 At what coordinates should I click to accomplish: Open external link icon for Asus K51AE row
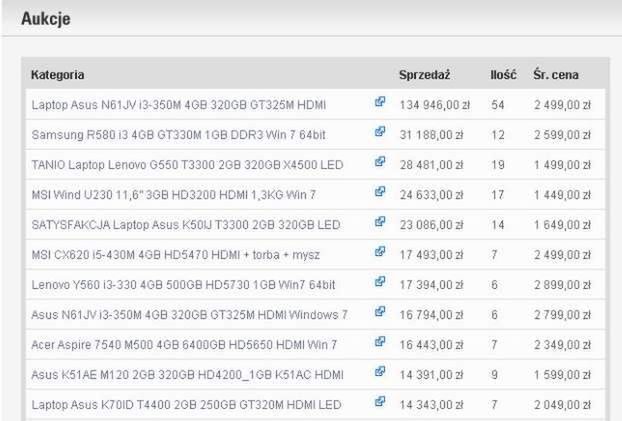pyautogui.click(x=380, y=371)
